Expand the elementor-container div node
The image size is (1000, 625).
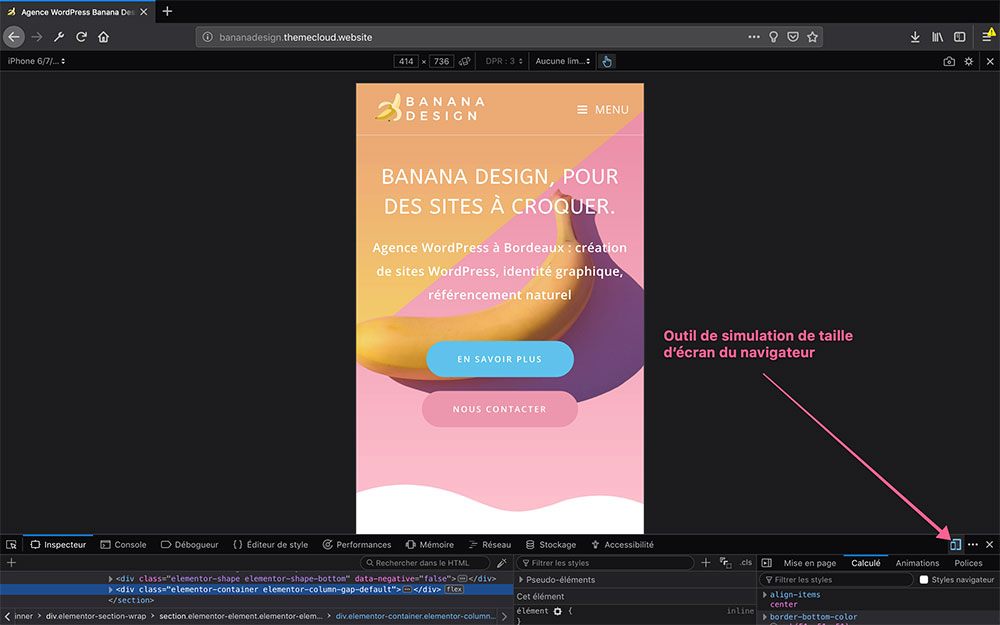(x=111, y=589)
